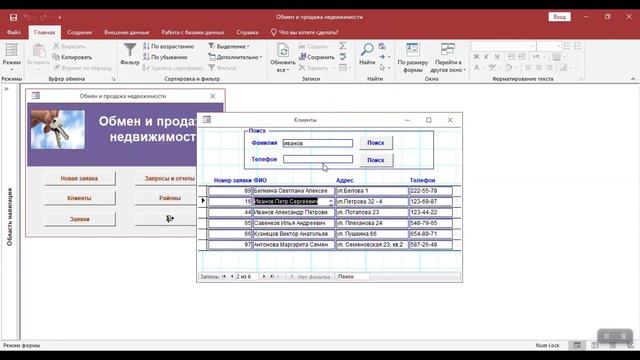Click the Заявки button

click(79, 219)
